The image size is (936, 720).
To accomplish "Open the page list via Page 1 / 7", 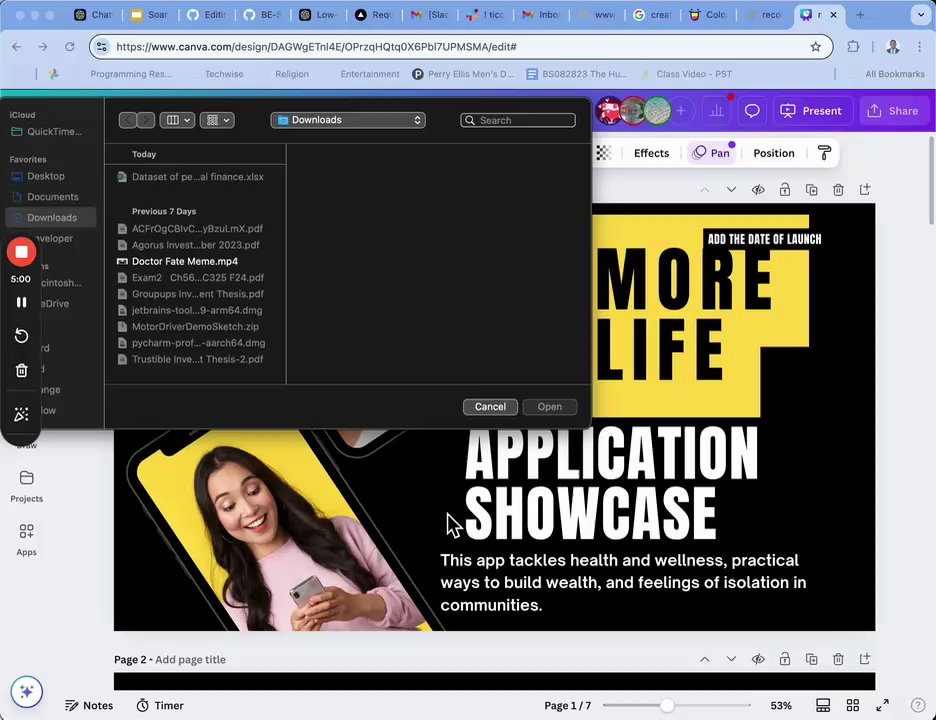I will click(567, 705).
